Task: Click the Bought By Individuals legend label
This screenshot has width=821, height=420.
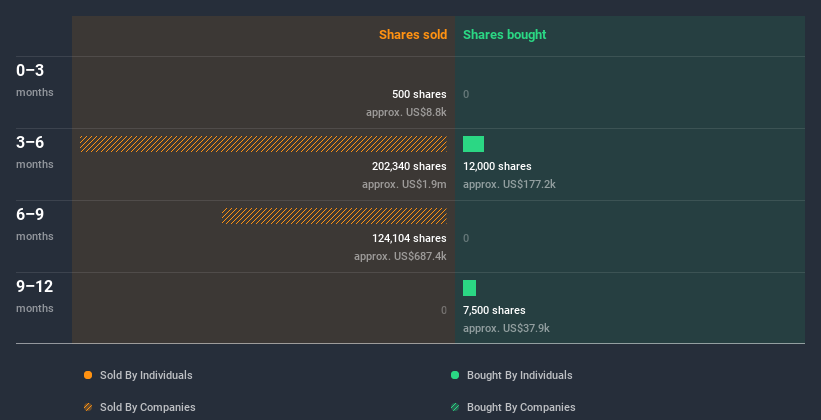Action: coord(519,375)
